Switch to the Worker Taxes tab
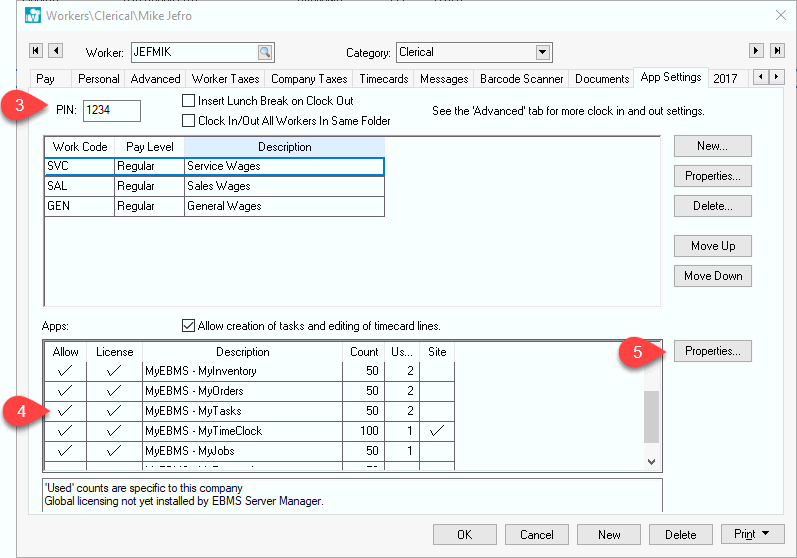 click(225, 79)
